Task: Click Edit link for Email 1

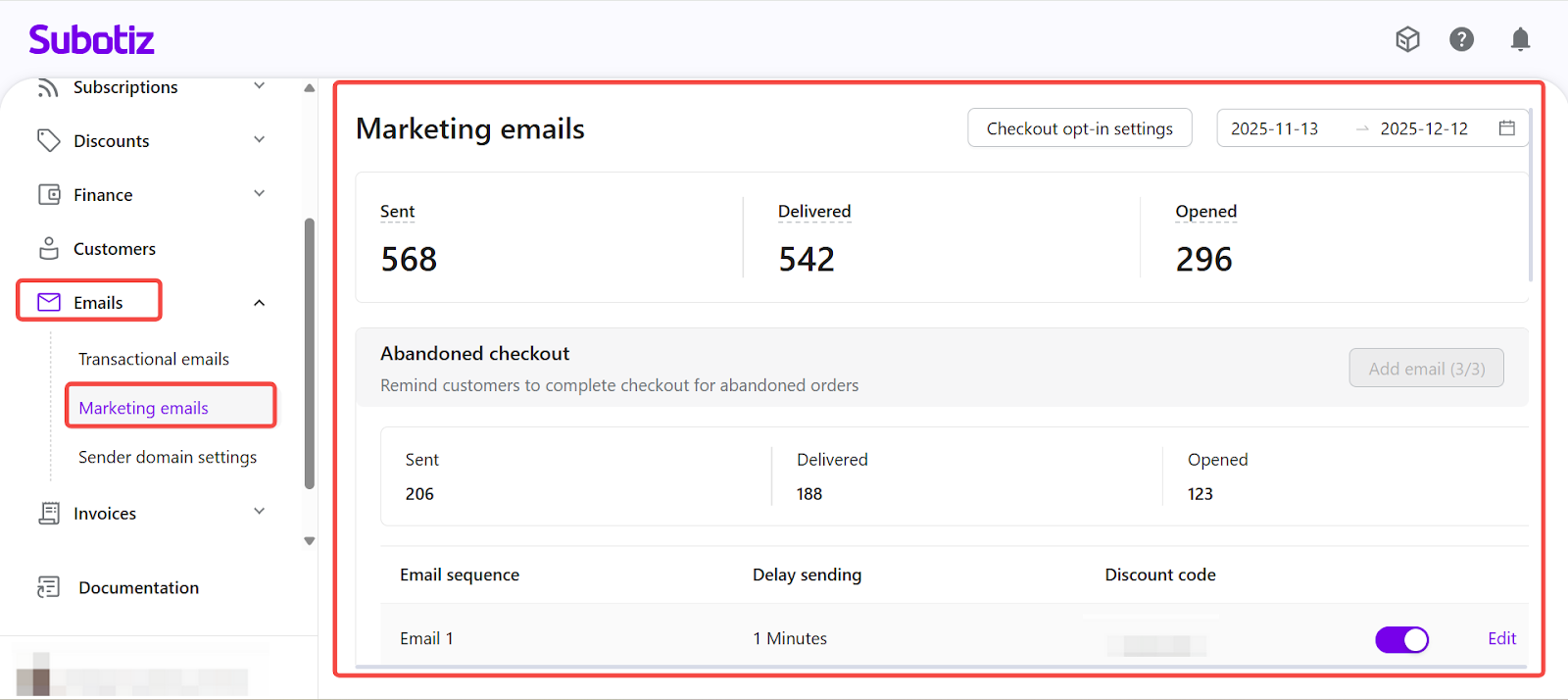Action: [1501, 639]
